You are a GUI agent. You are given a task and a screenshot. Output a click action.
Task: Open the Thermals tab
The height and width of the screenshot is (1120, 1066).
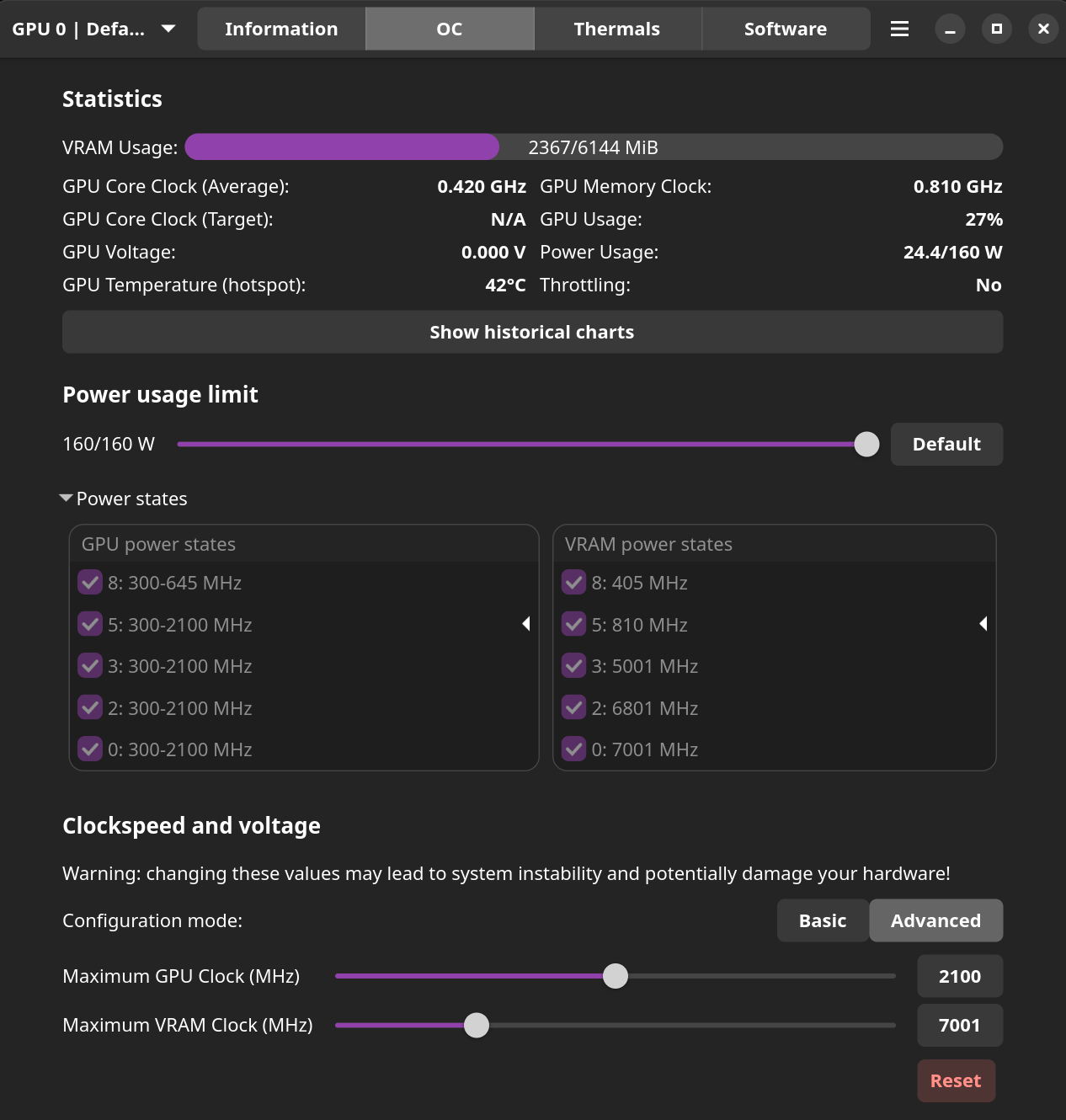pyautogui.click(x=617, y=29)
